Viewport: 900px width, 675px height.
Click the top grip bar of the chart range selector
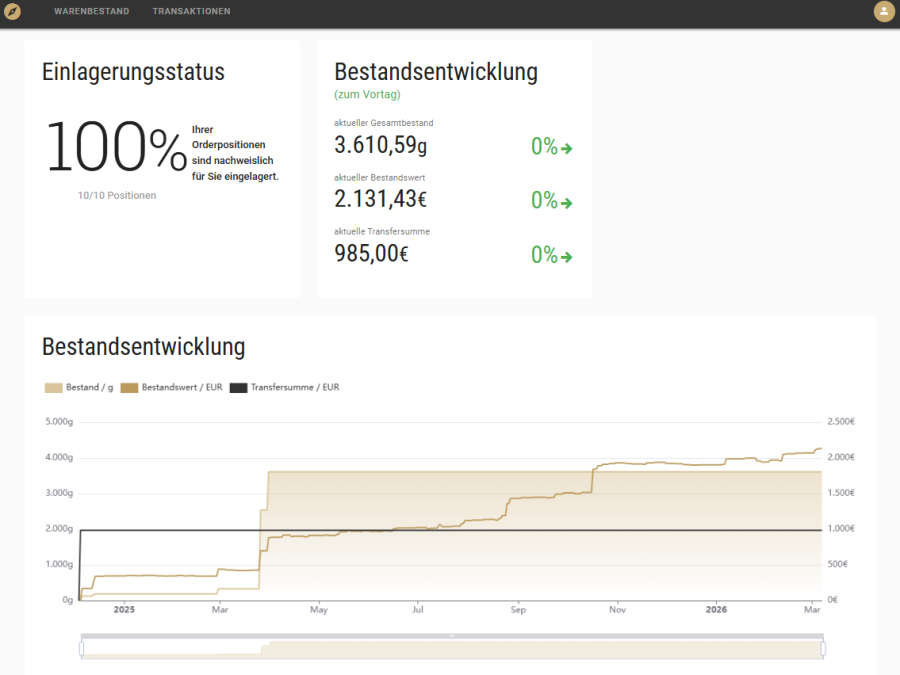click(452, 636)
